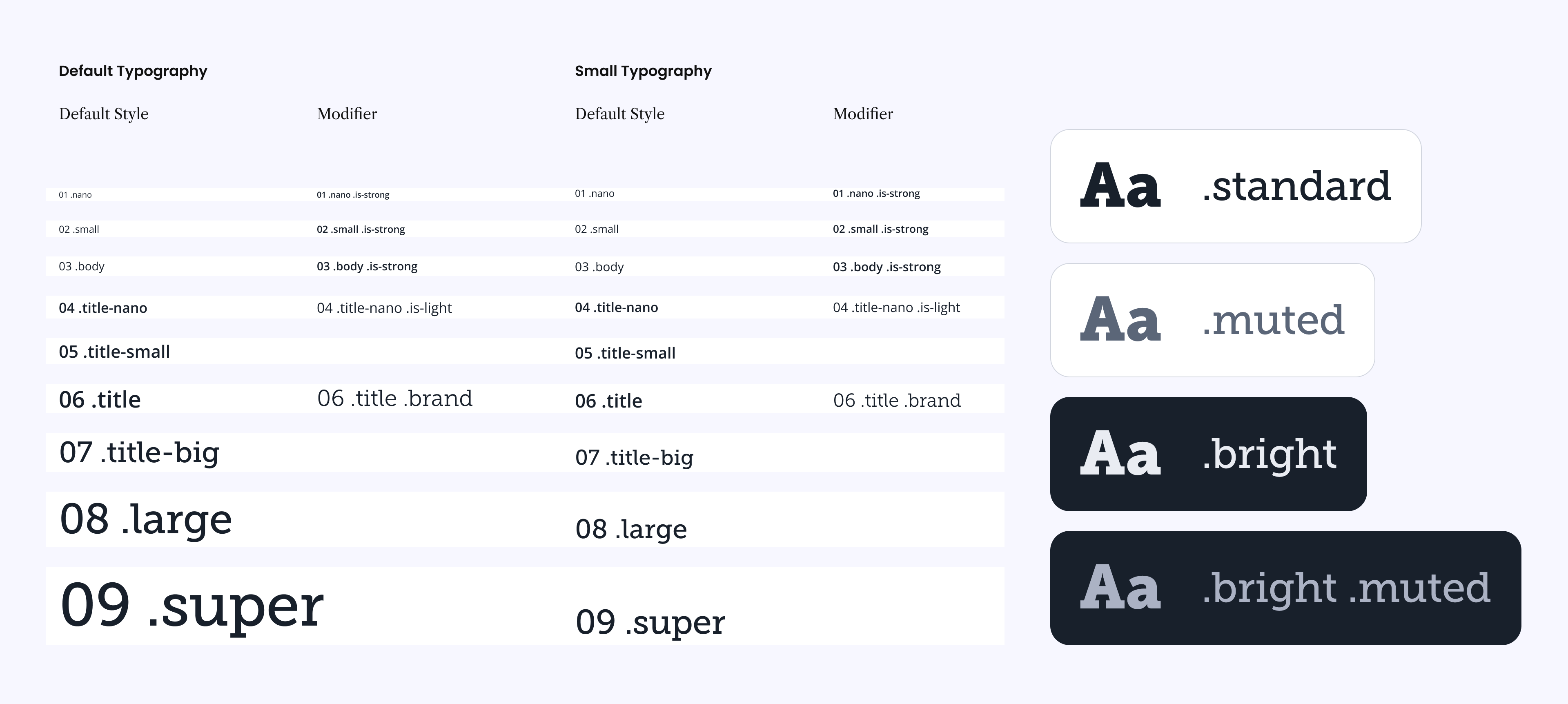This screenshot has width=1568, height=704.
Task: Pick "03 .body .is-strong" in Default Typography section
Action: 367,267
